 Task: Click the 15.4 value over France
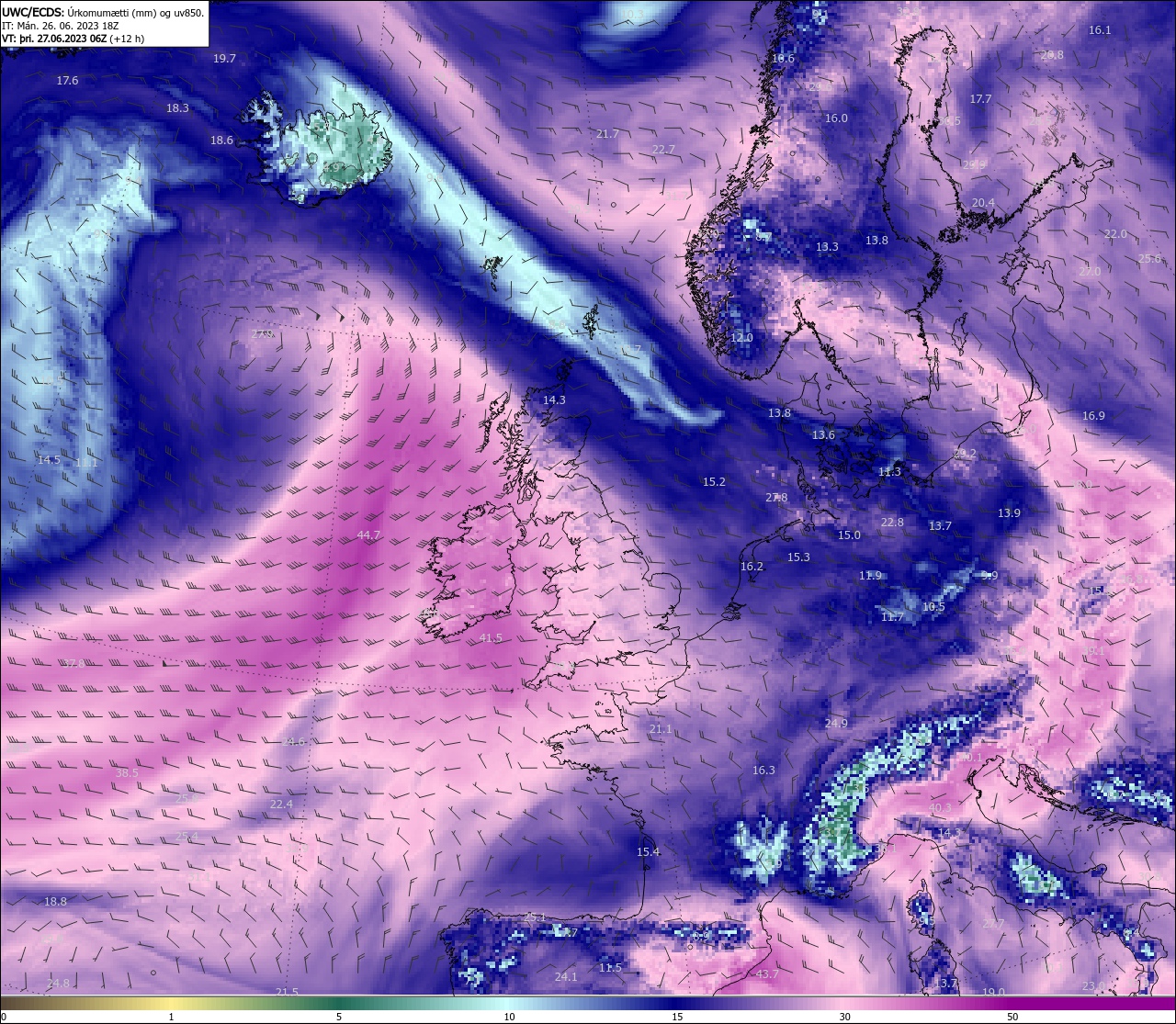(648, 852)
